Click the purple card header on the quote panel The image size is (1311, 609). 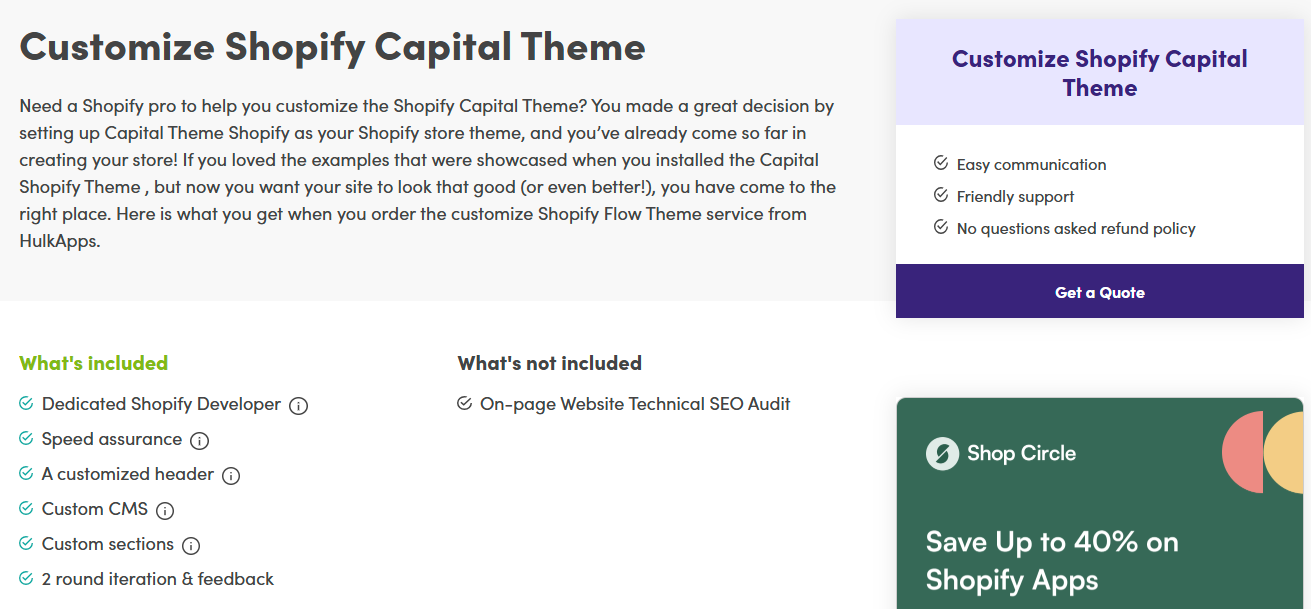pyautogui.click(x=1099, y=72)
